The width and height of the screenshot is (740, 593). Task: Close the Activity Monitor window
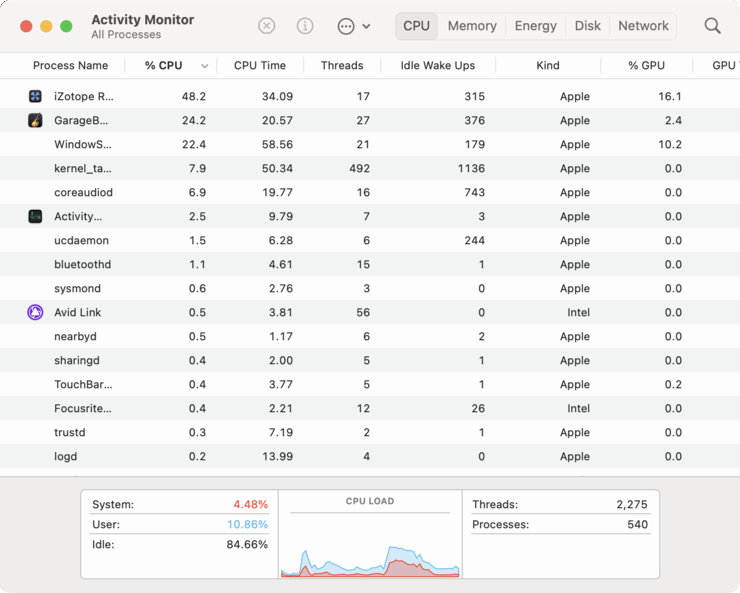click(x=26, y=26)
